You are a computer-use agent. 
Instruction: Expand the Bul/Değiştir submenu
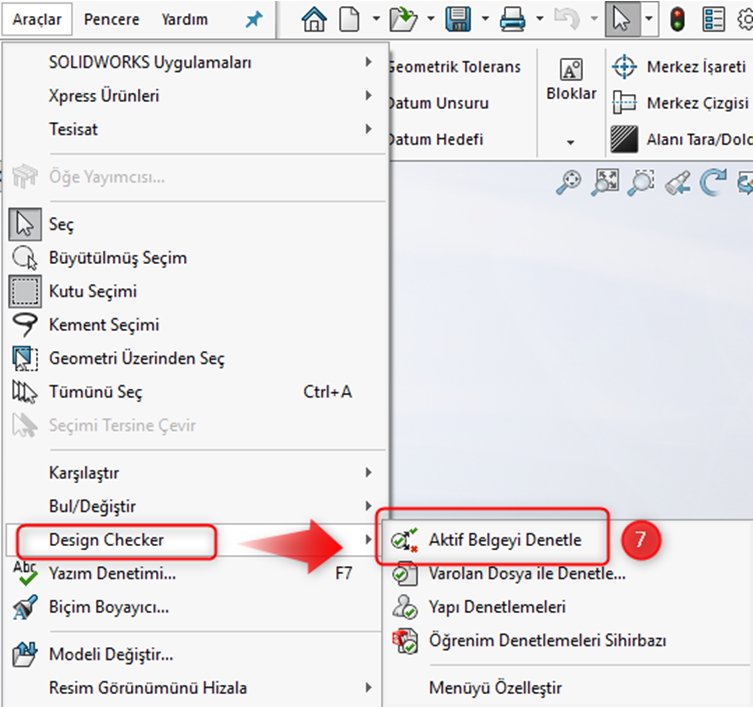pyautogui.click(x=196, y=506)
